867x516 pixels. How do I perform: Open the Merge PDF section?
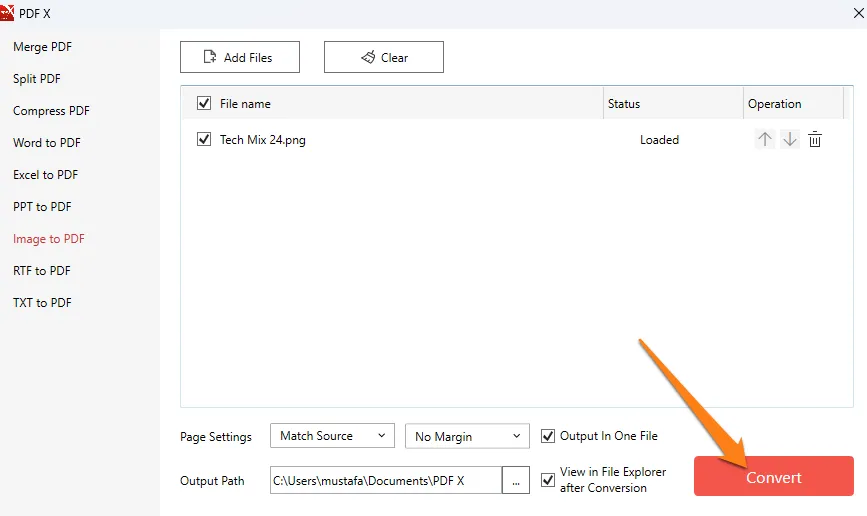43,47
